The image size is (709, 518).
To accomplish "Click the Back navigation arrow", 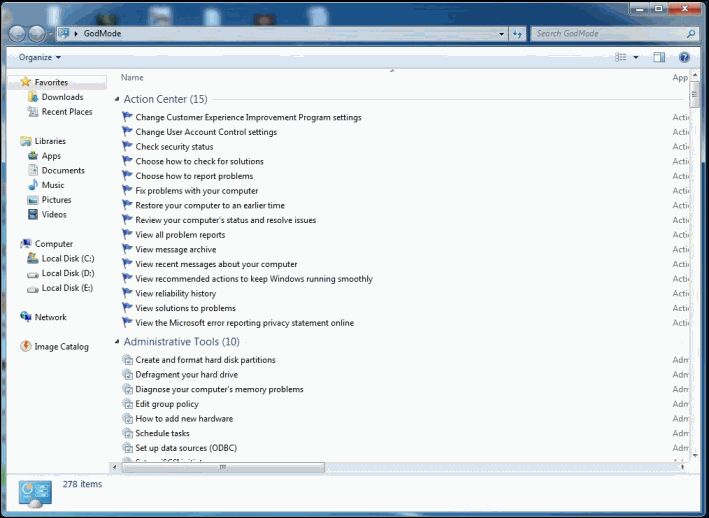I will [17, 33].
